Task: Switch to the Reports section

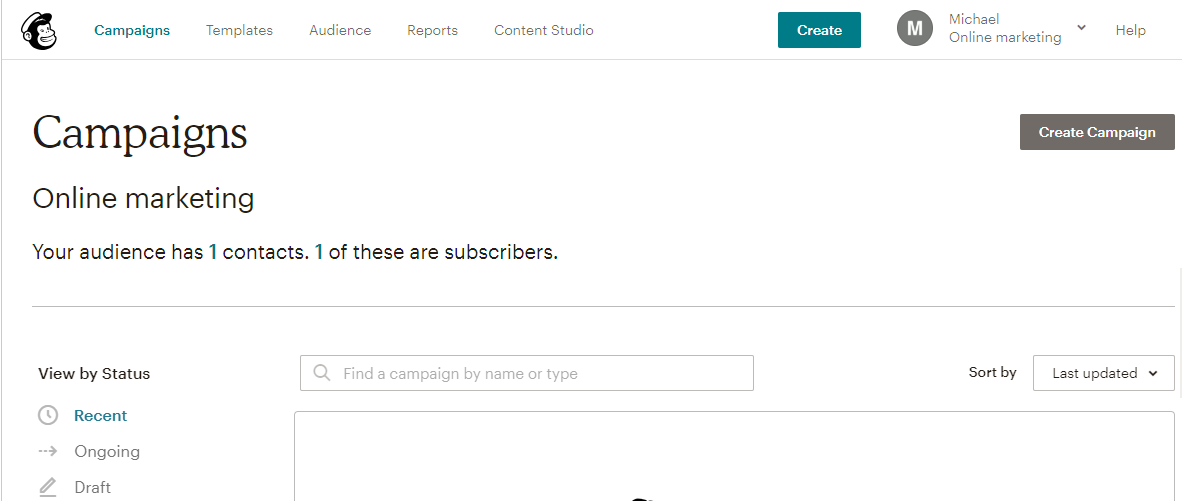Action: [x=432, y=30]
